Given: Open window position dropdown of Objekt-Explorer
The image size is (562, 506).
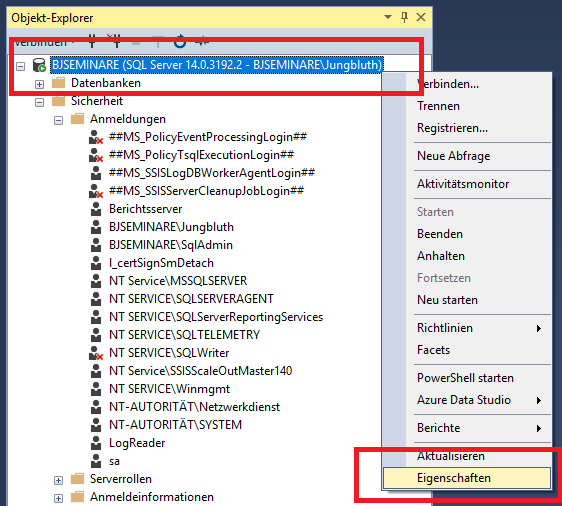Looking at the screenshot, I should pos(387,17).
